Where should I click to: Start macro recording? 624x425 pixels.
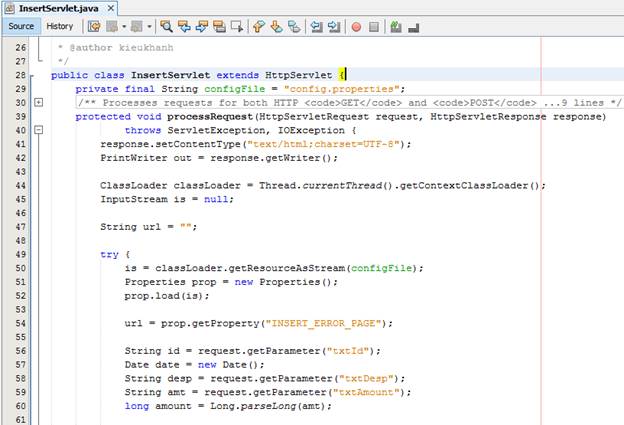tap(356, 27)
